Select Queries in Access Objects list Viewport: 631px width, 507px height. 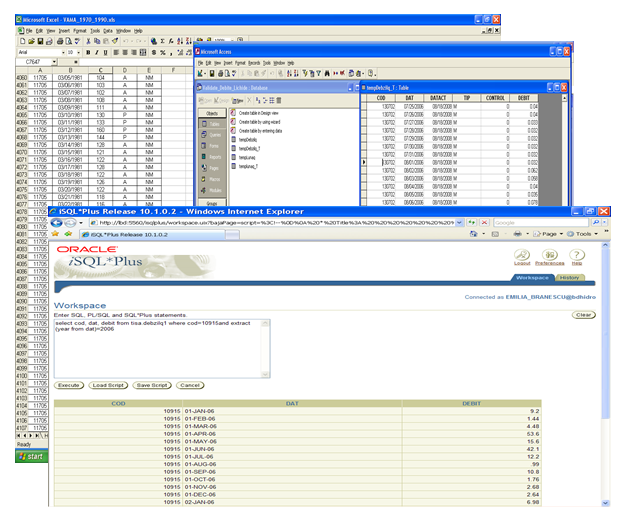point(212,135)
